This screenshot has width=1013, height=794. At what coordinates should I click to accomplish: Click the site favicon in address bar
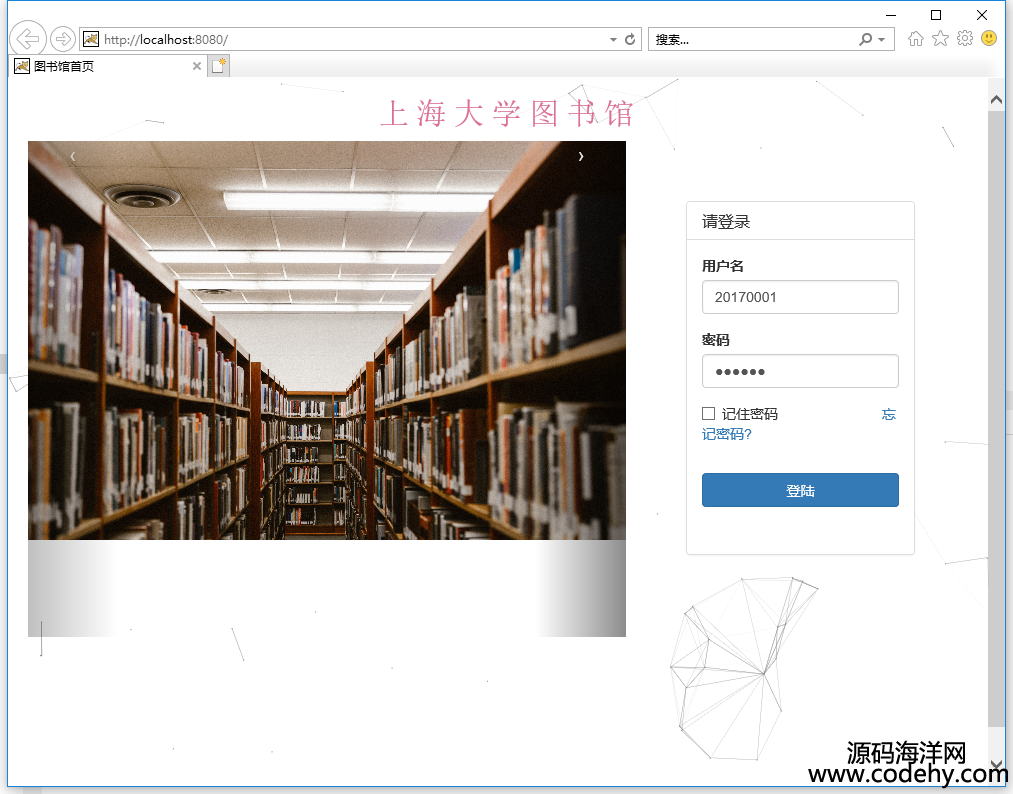91,39
